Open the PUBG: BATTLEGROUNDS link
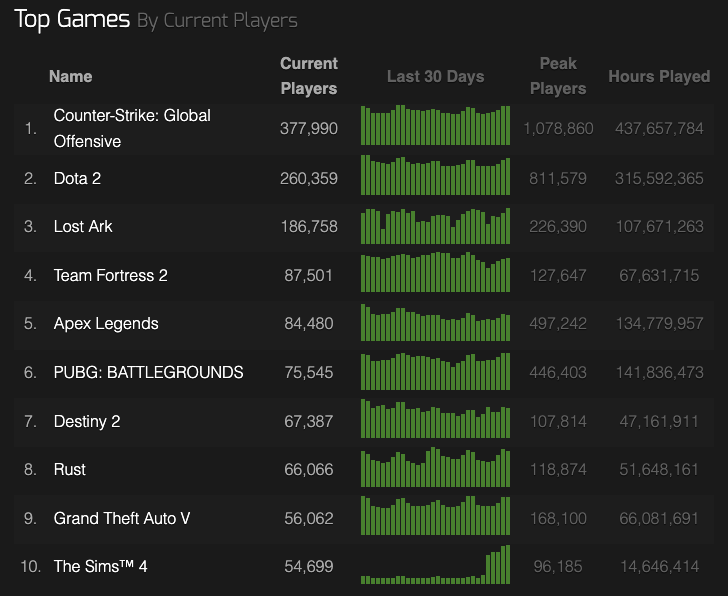 coord(148,372)
